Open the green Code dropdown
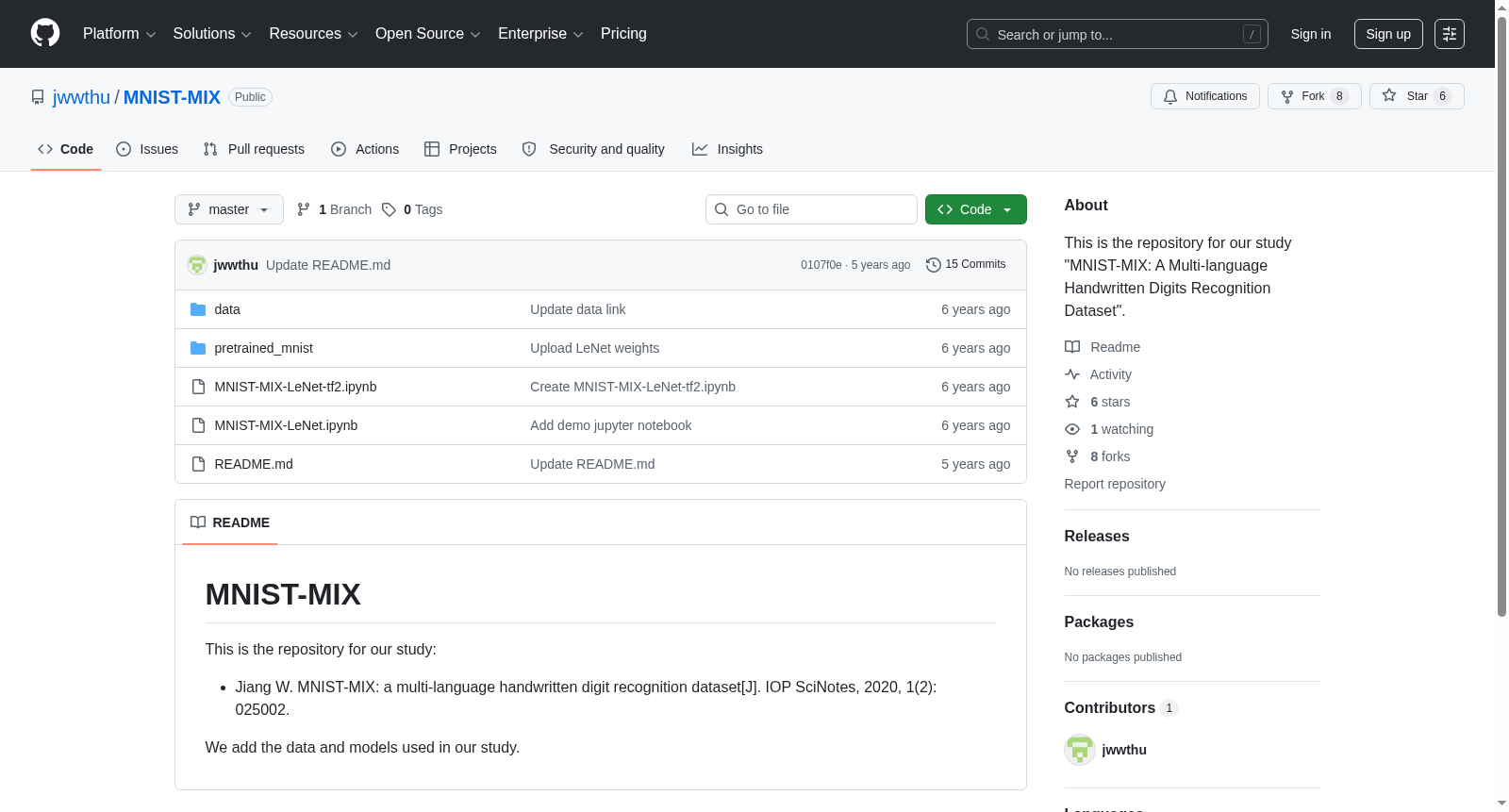This screenshot has height=812, width=1509. pos(976,209)
